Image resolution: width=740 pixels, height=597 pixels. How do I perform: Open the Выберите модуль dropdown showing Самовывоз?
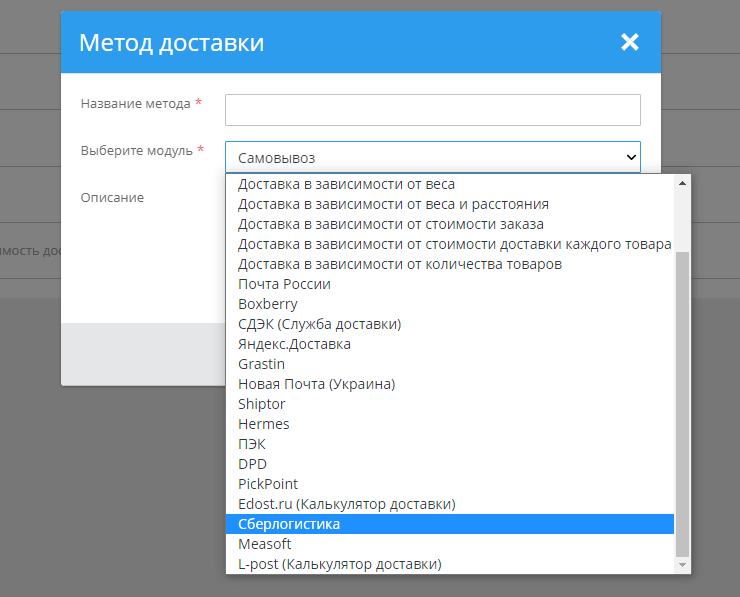(x=432, y=157)
